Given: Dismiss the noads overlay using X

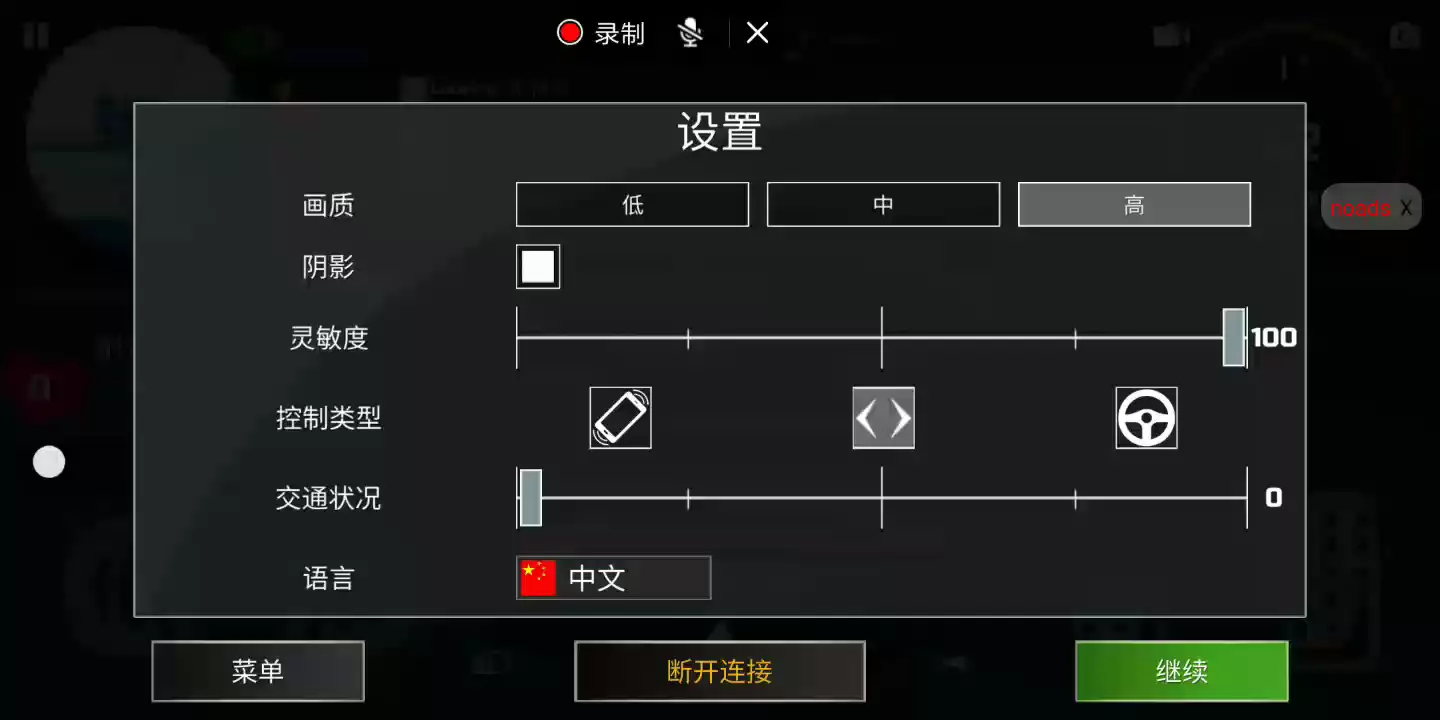Looking at the screenshot, I should [1406, 208].
